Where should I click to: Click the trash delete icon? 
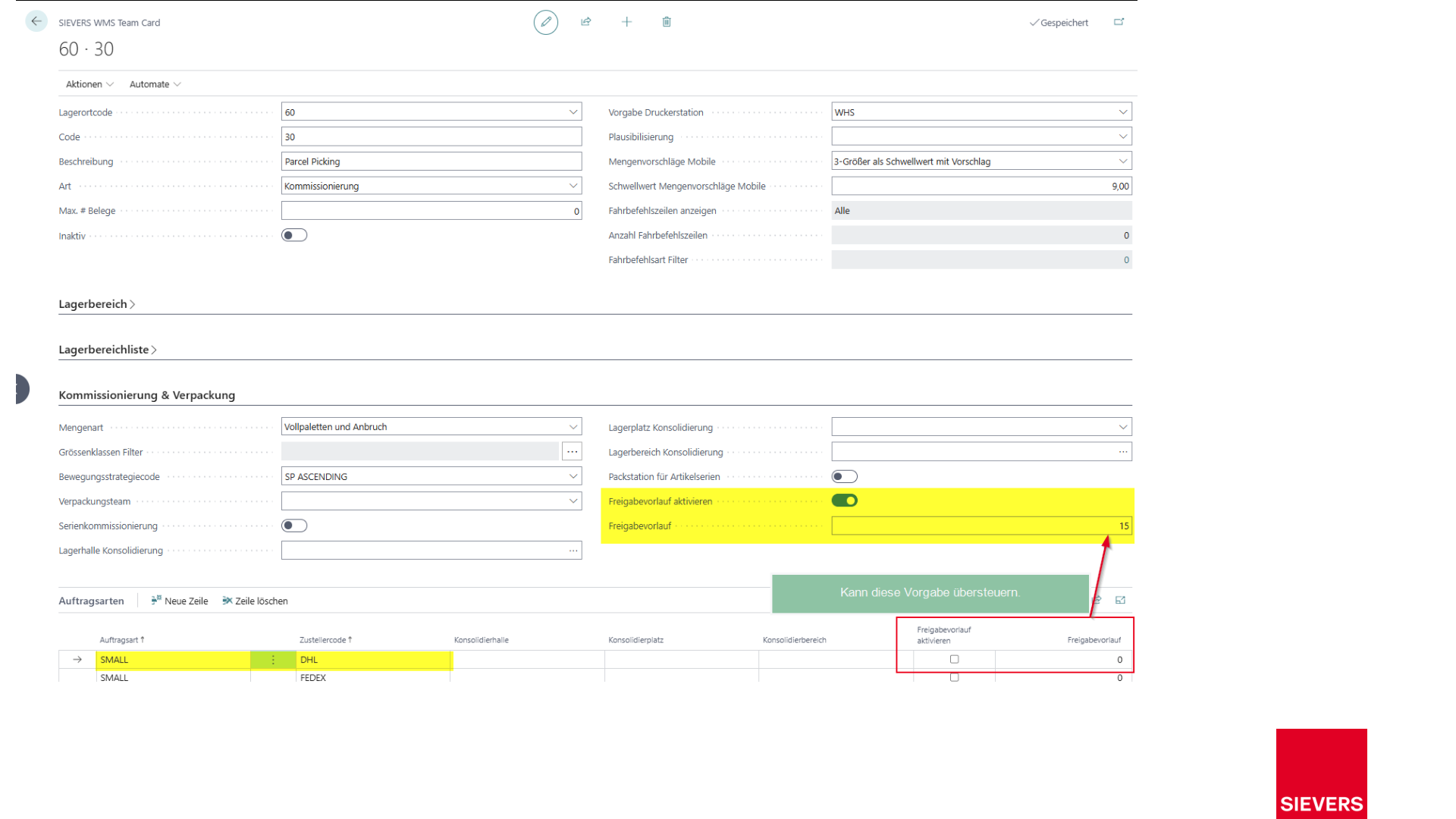point(667,22)
